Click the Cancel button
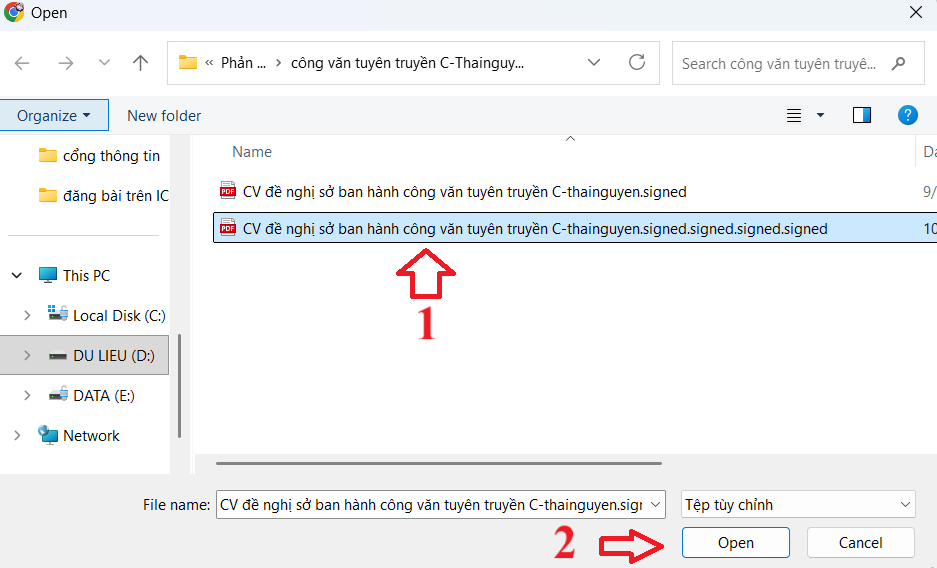This screenshot has height=568, width=937. click(x=860, y=543)
